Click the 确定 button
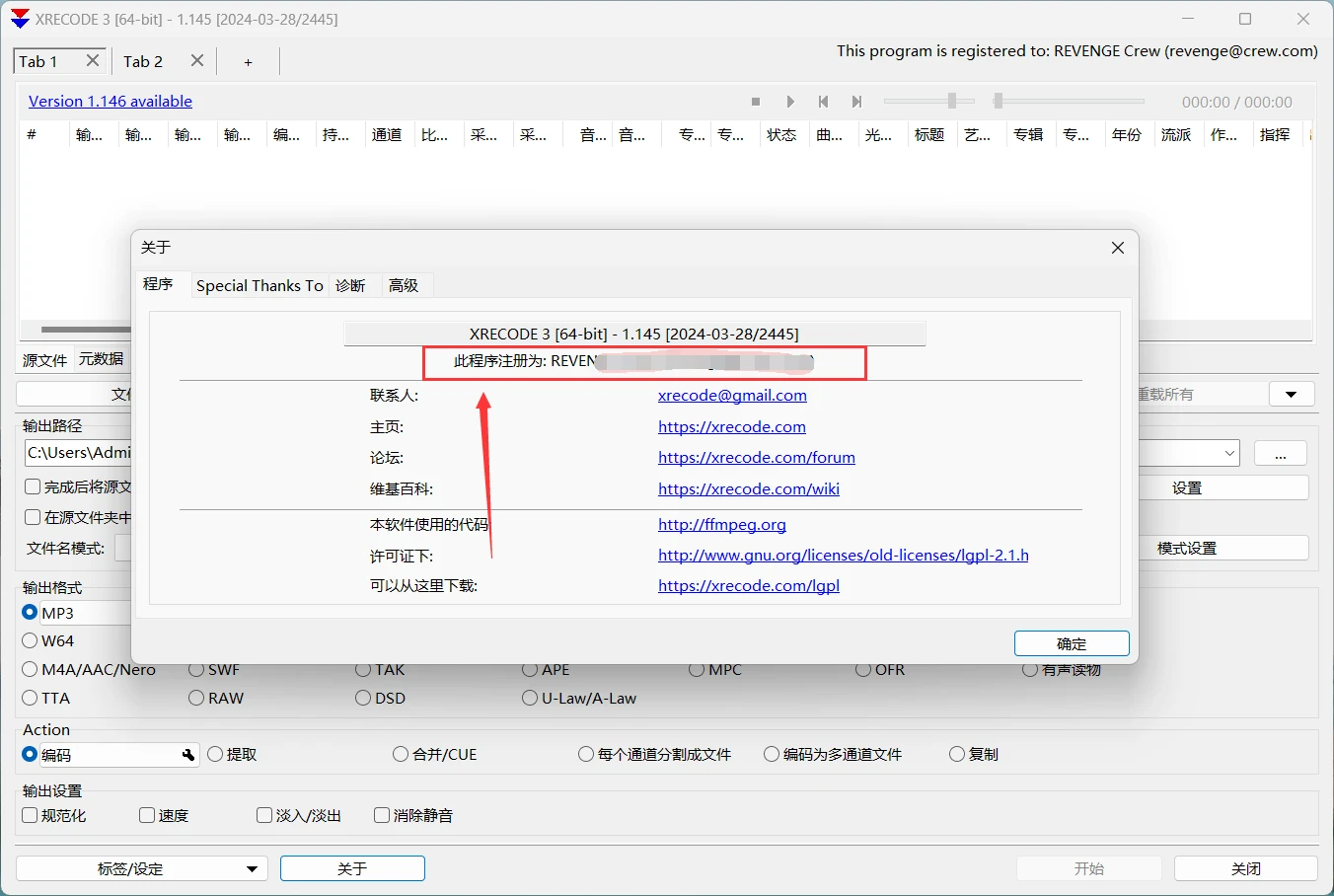Screen dimensions: 1334x896 [x=1072, y=643]
